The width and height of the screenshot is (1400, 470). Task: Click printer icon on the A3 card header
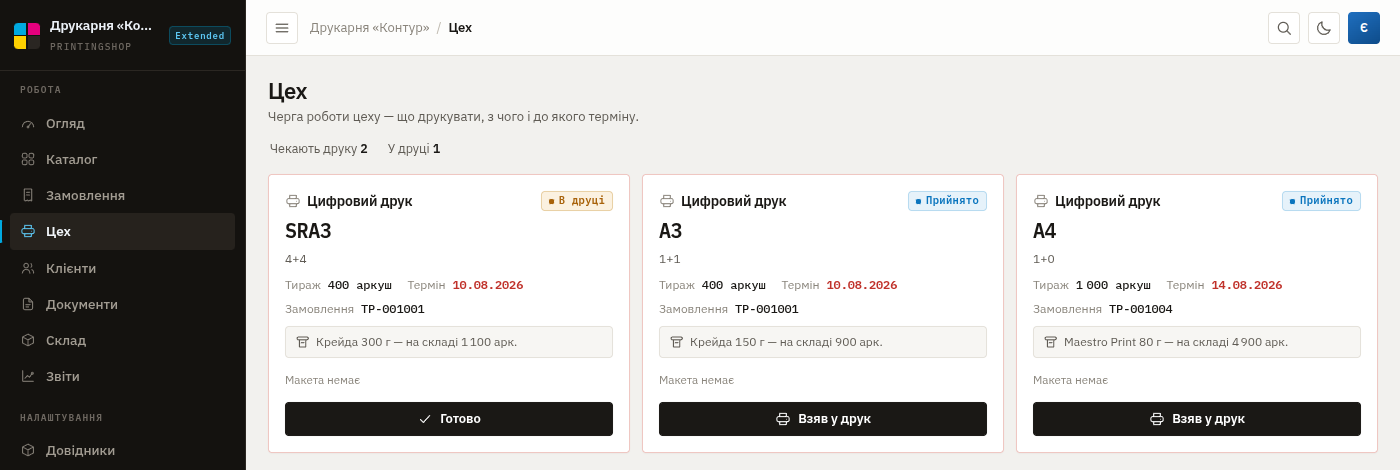667,201
